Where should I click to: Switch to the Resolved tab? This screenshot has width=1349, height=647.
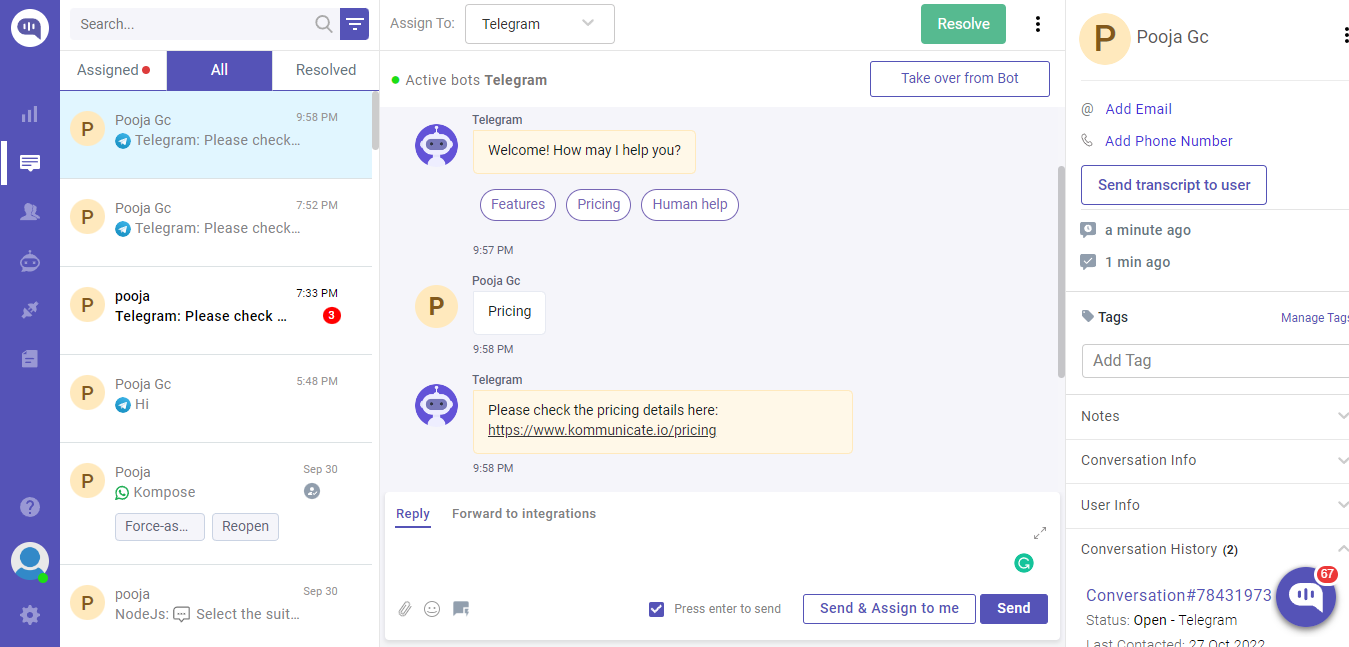click(324, 70)
